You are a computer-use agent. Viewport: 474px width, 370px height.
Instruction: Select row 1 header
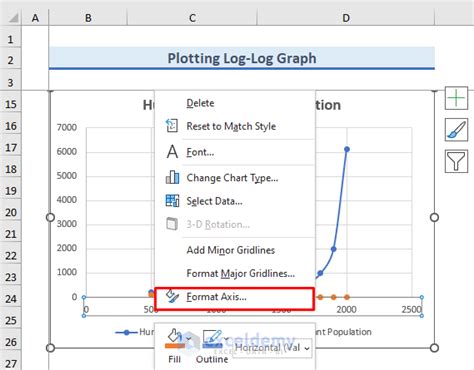[11, 40]
